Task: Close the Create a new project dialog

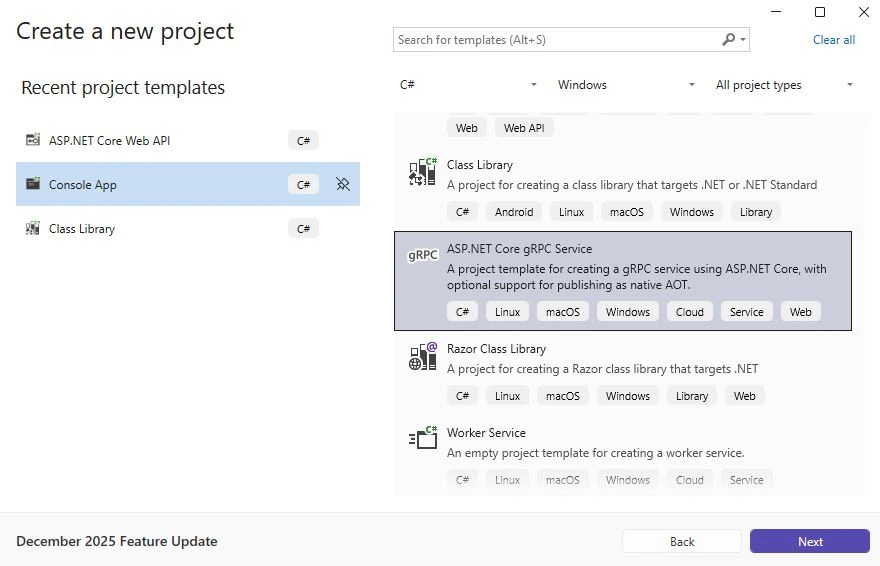Action: (864, 12)
